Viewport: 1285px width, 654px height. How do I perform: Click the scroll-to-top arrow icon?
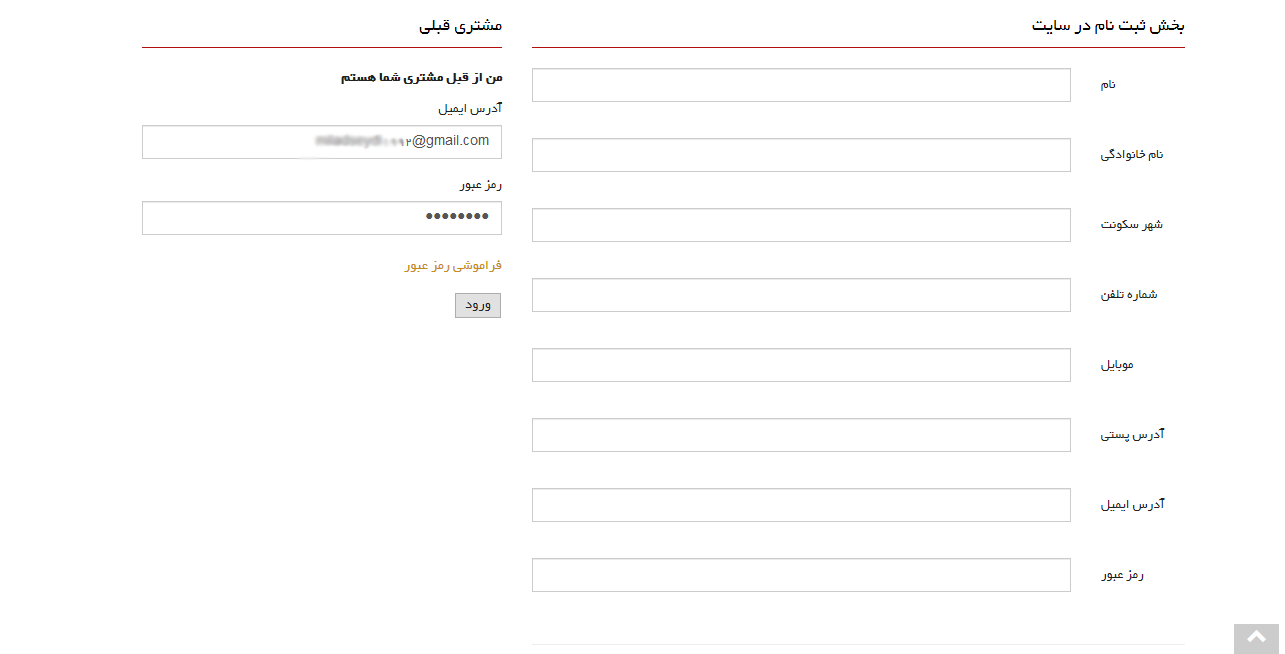(1256, 637)
